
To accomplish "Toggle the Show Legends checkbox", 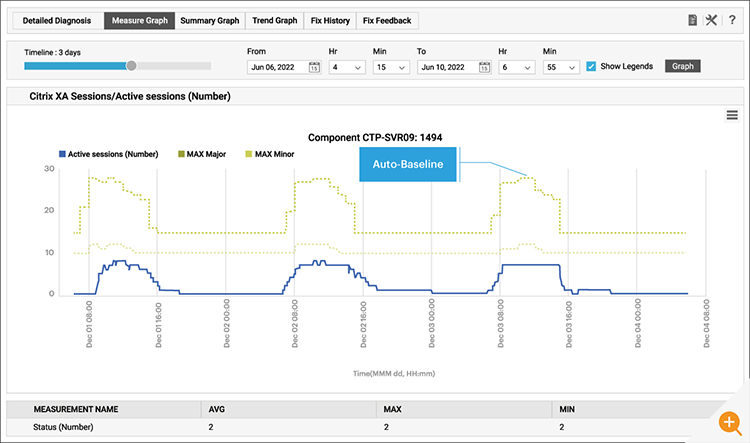I will (x=591, y=66).
